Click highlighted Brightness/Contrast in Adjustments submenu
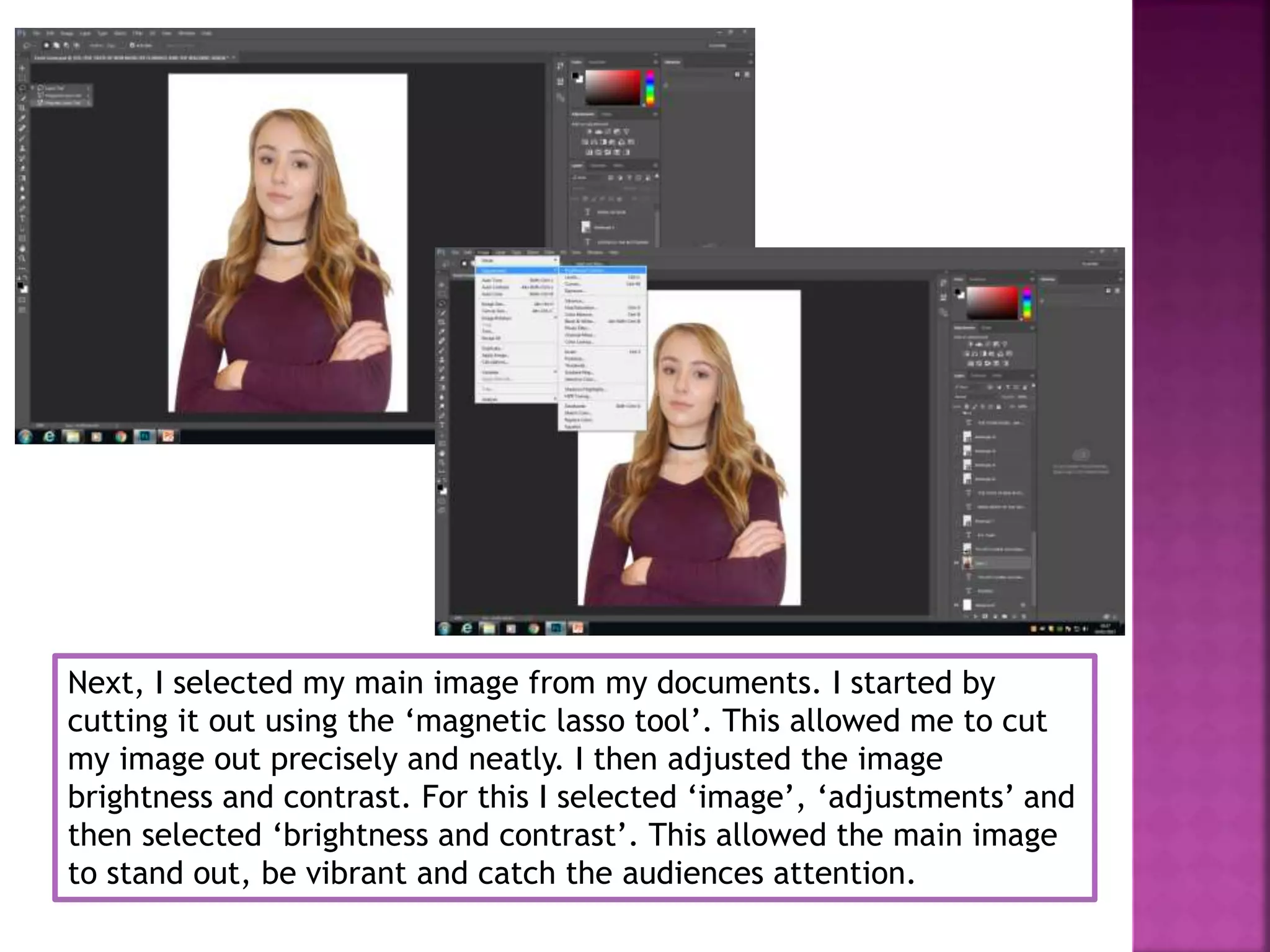 (602, 271)
